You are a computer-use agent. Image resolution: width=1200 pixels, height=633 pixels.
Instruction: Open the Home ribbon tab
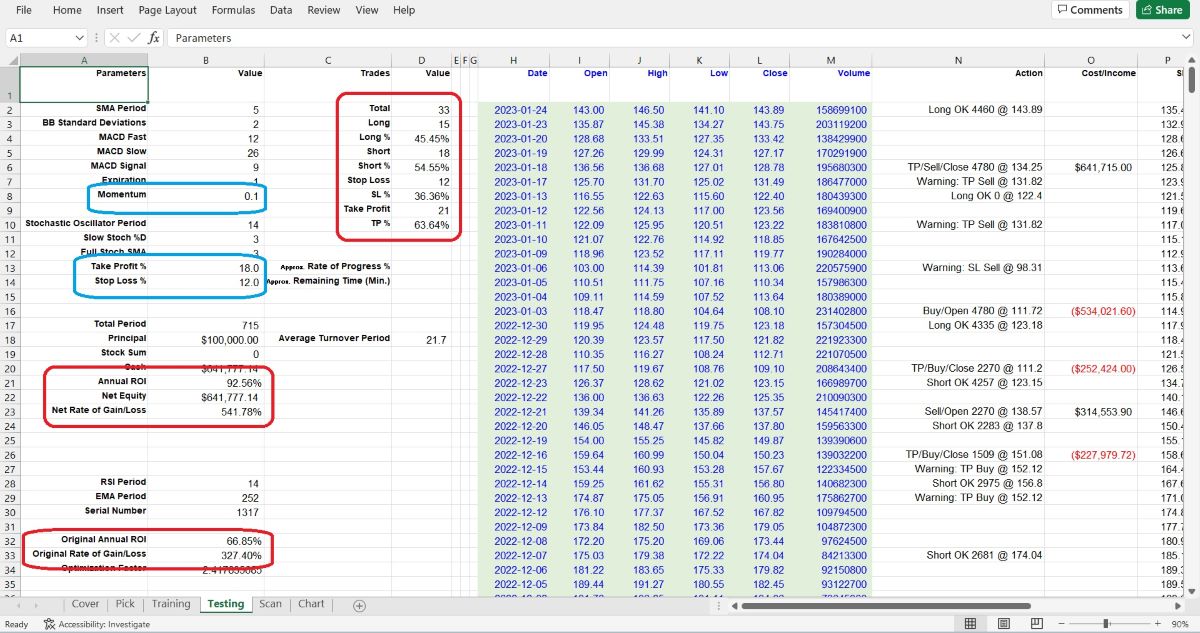pos(67,10)
